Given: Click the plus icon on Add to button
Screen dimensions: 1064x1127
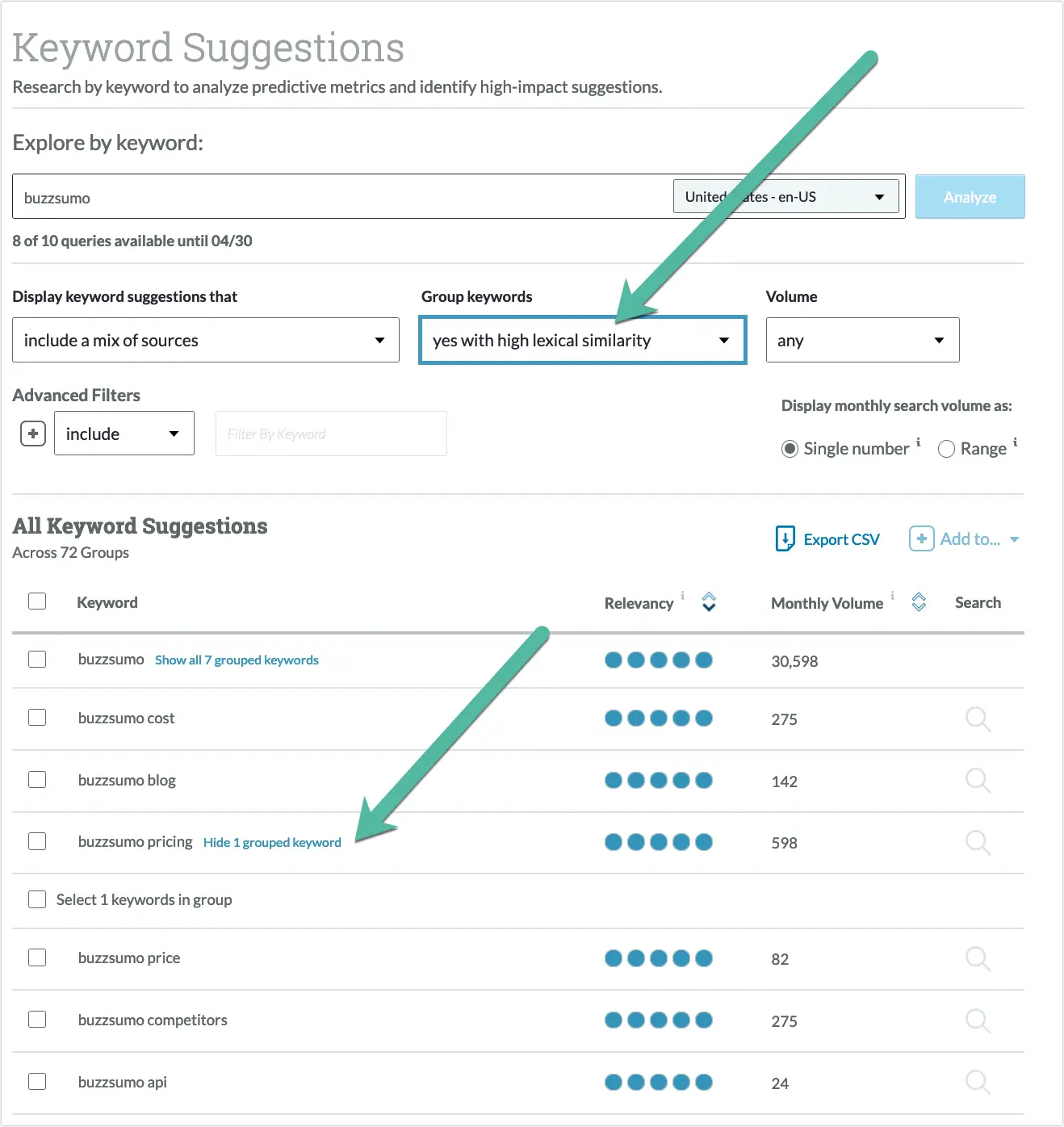Looking at the screenshot, I should [921, 538].
